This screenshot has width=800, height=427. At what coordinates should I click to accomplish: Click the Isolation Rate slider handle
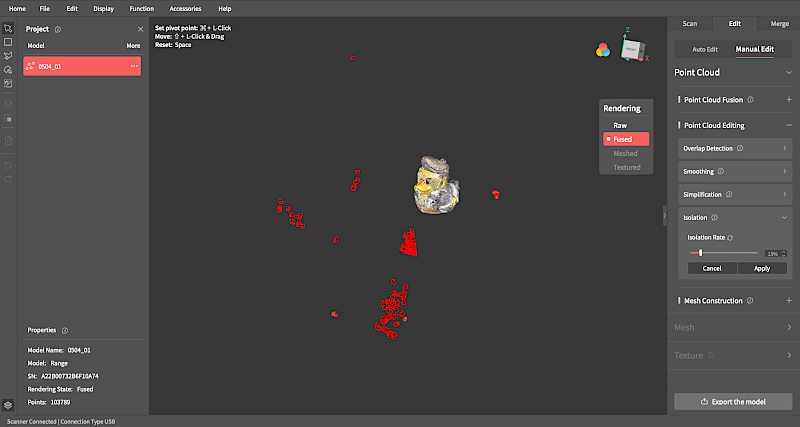pyautogui.click(x=701, y=253)
